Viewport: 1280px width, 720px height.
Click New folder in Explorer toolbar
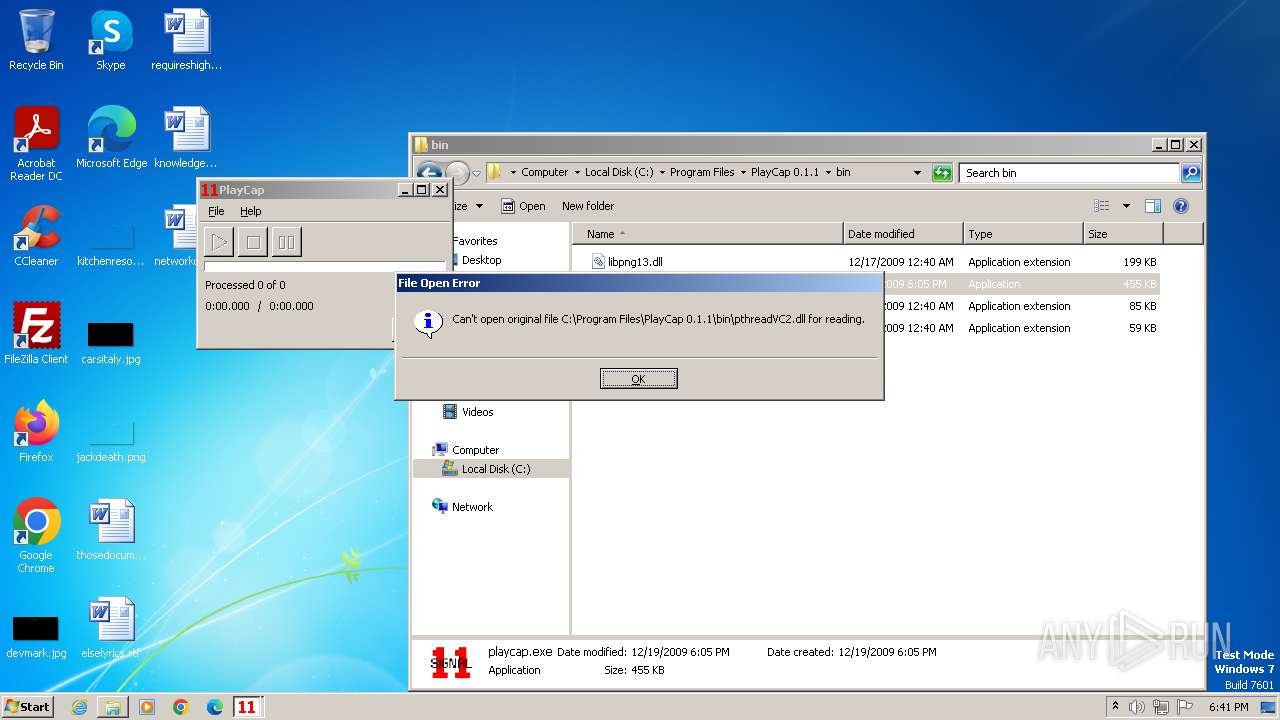point(588,206)
